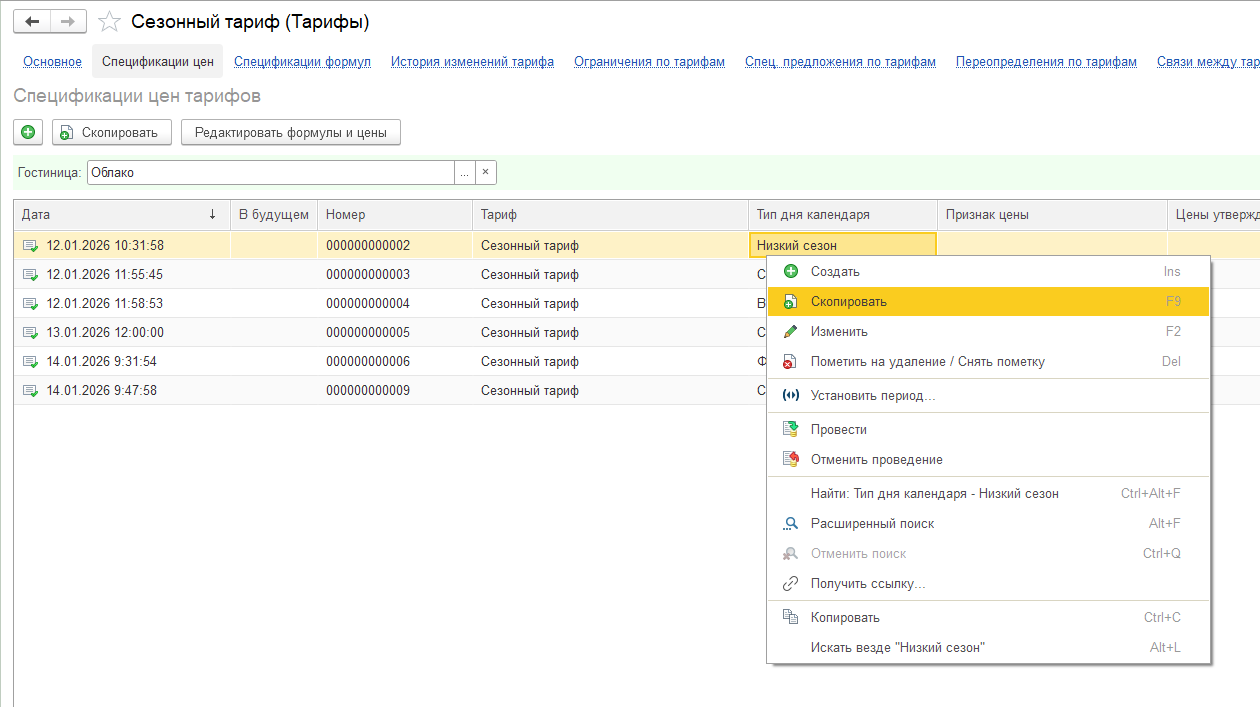This screenshot has width=1260, height=707.
Task: Open the hotel selection ellipsis button
Action: tap(464, 172)
